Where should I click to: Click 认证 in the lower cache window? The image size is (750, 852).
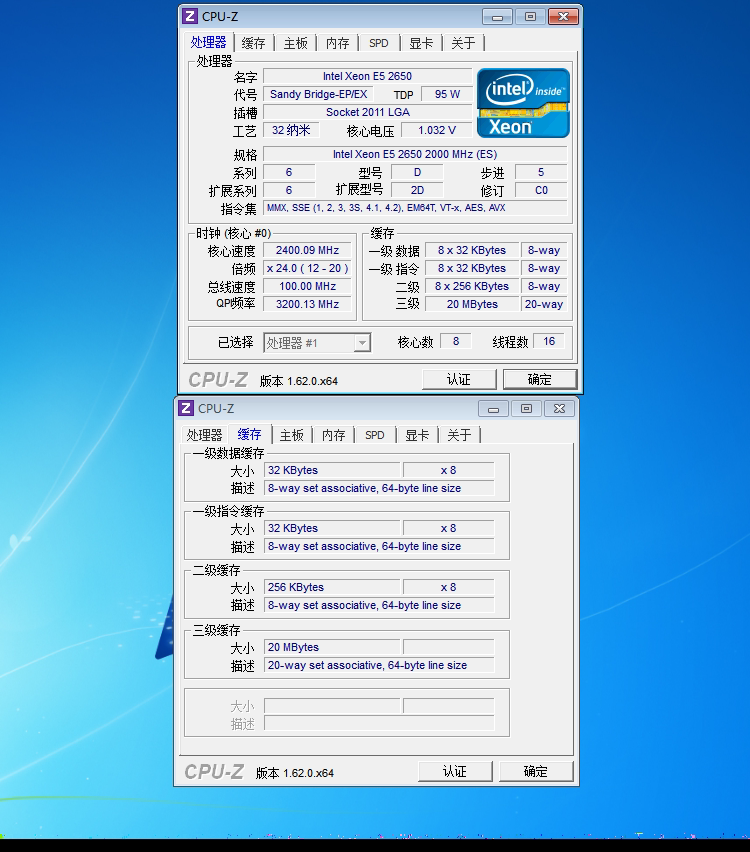[x=455, y=771]
